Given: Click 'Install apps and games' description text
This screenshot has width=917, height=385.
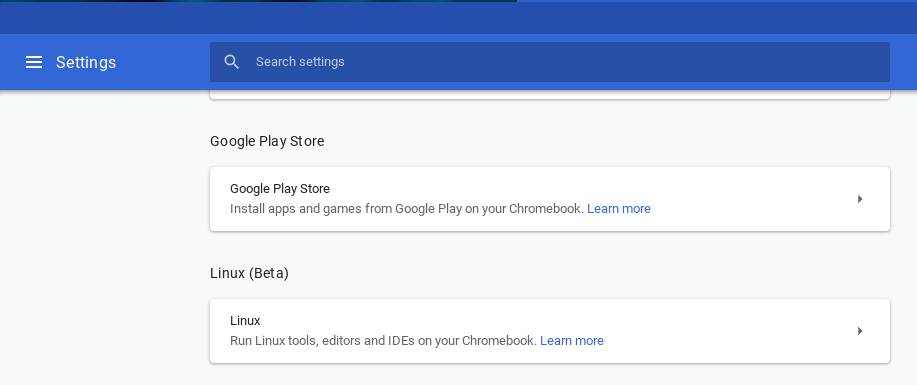Looking at the screenshot, I should tap(407, 209).
